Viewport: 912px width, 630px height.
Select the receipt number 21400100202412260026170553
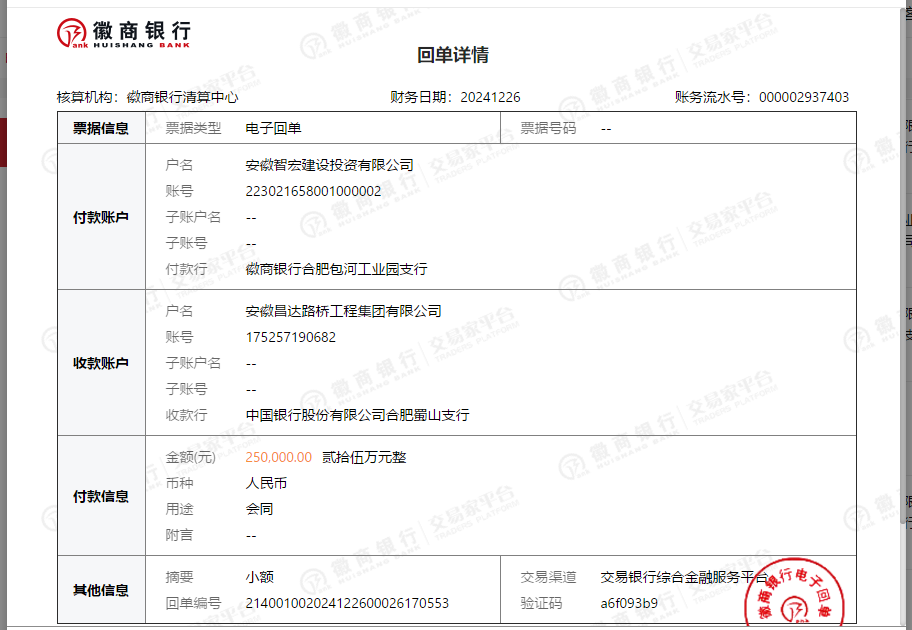(x=347, y=603)
